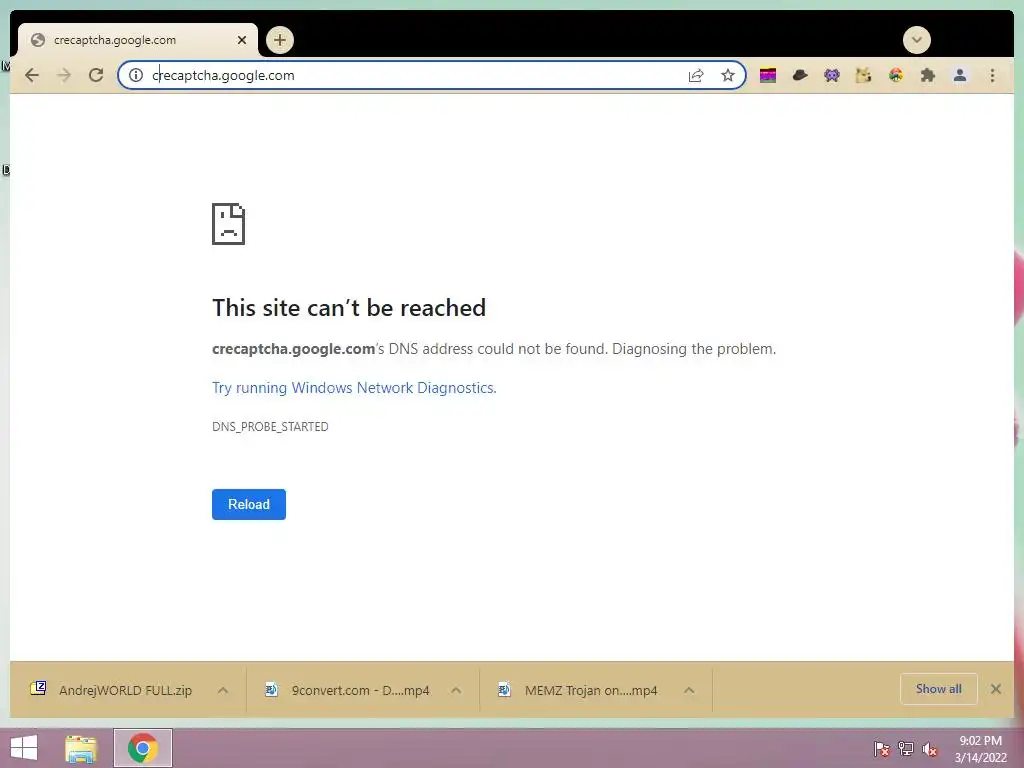This screenshot has width=1024, height=768.
Task: Open the purple creature extension icon
Action: pyautogui.click(x=831, y=76)
